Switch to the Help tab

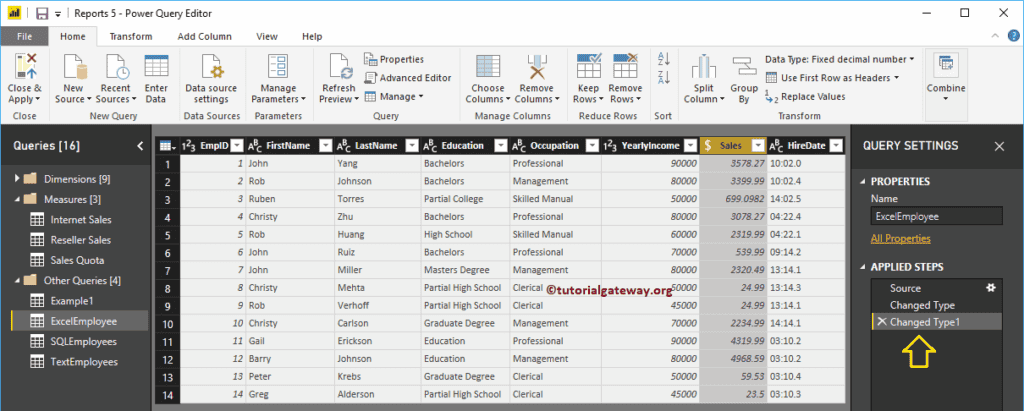(x=312, y=37)
